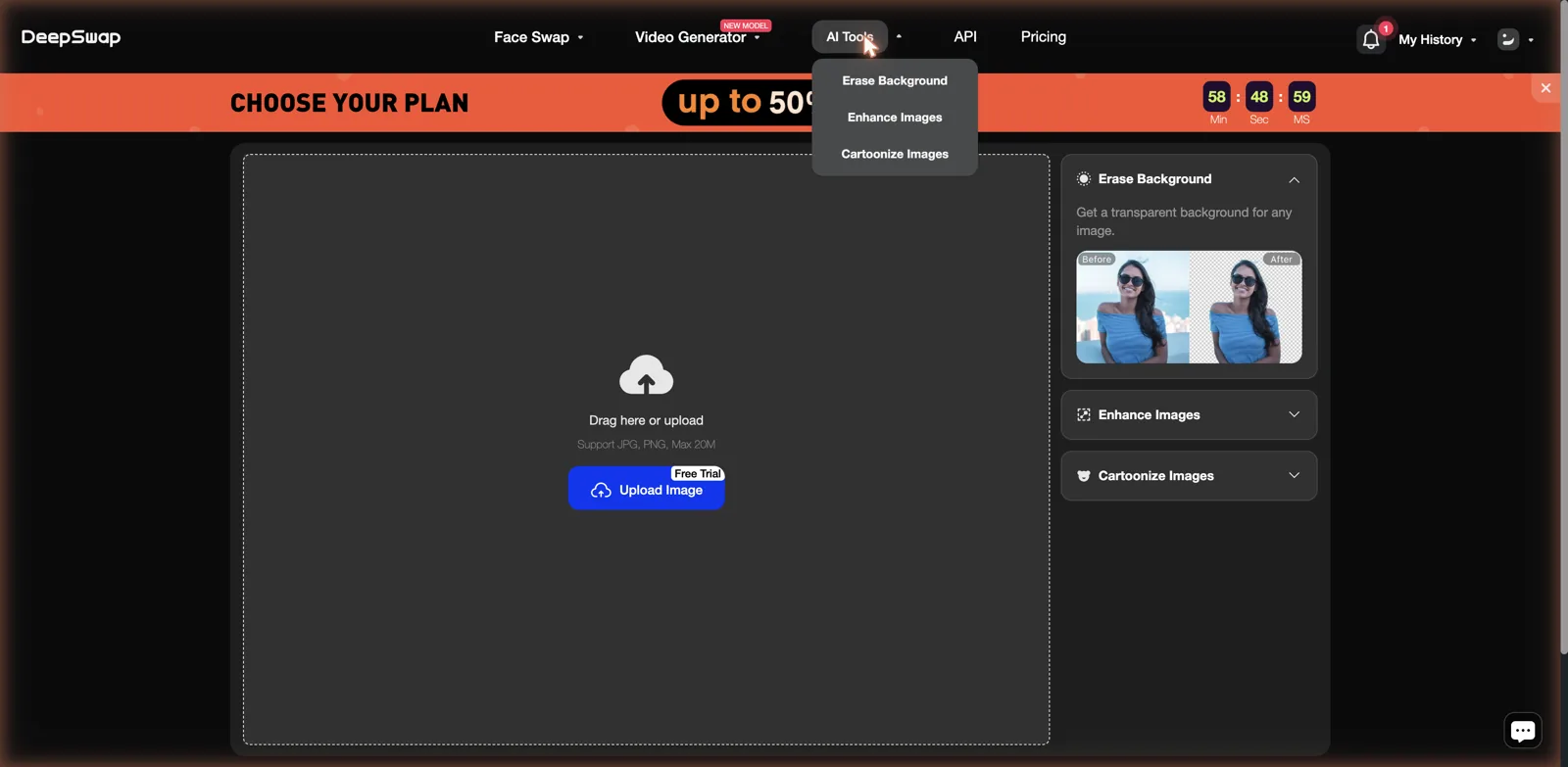Image resolution: width=1568 pixels, height=767 pixels.
Task: Open the Face Swap dropdown
Action: point(538,37)
